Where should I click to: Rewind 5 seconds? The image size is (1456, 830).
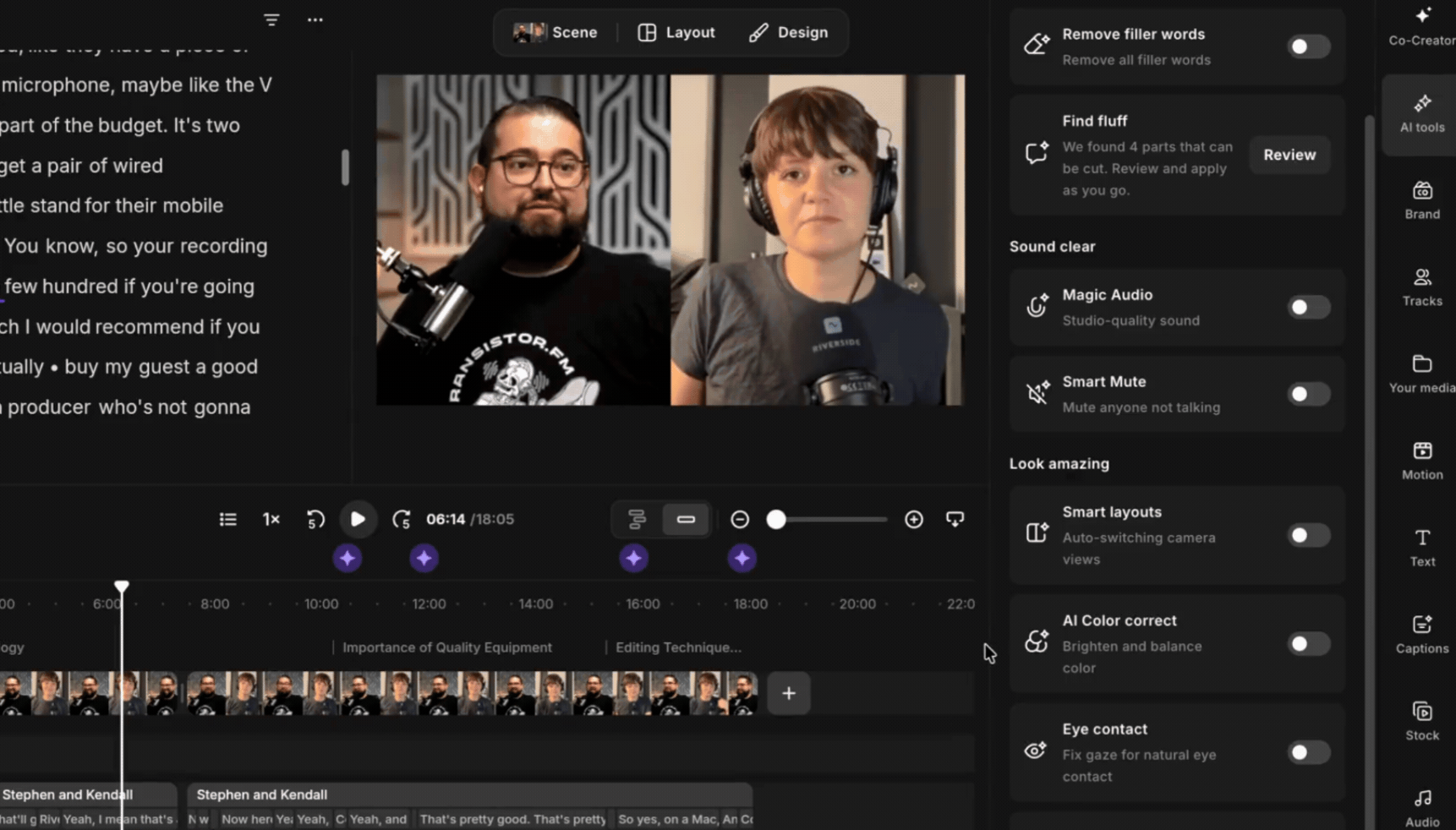tap(315, 519)
